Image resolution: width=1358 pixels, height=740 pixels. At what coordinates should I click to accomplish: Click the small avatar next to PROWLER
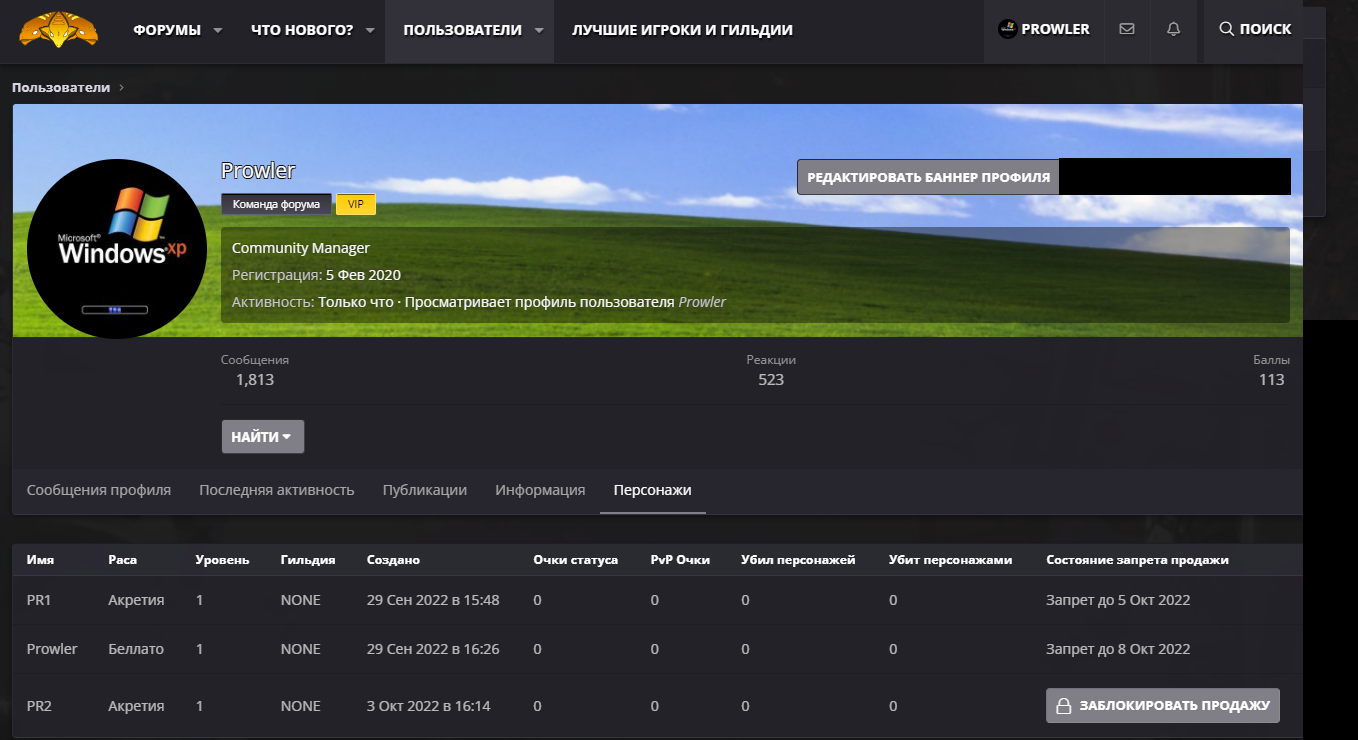[1007, 29]
